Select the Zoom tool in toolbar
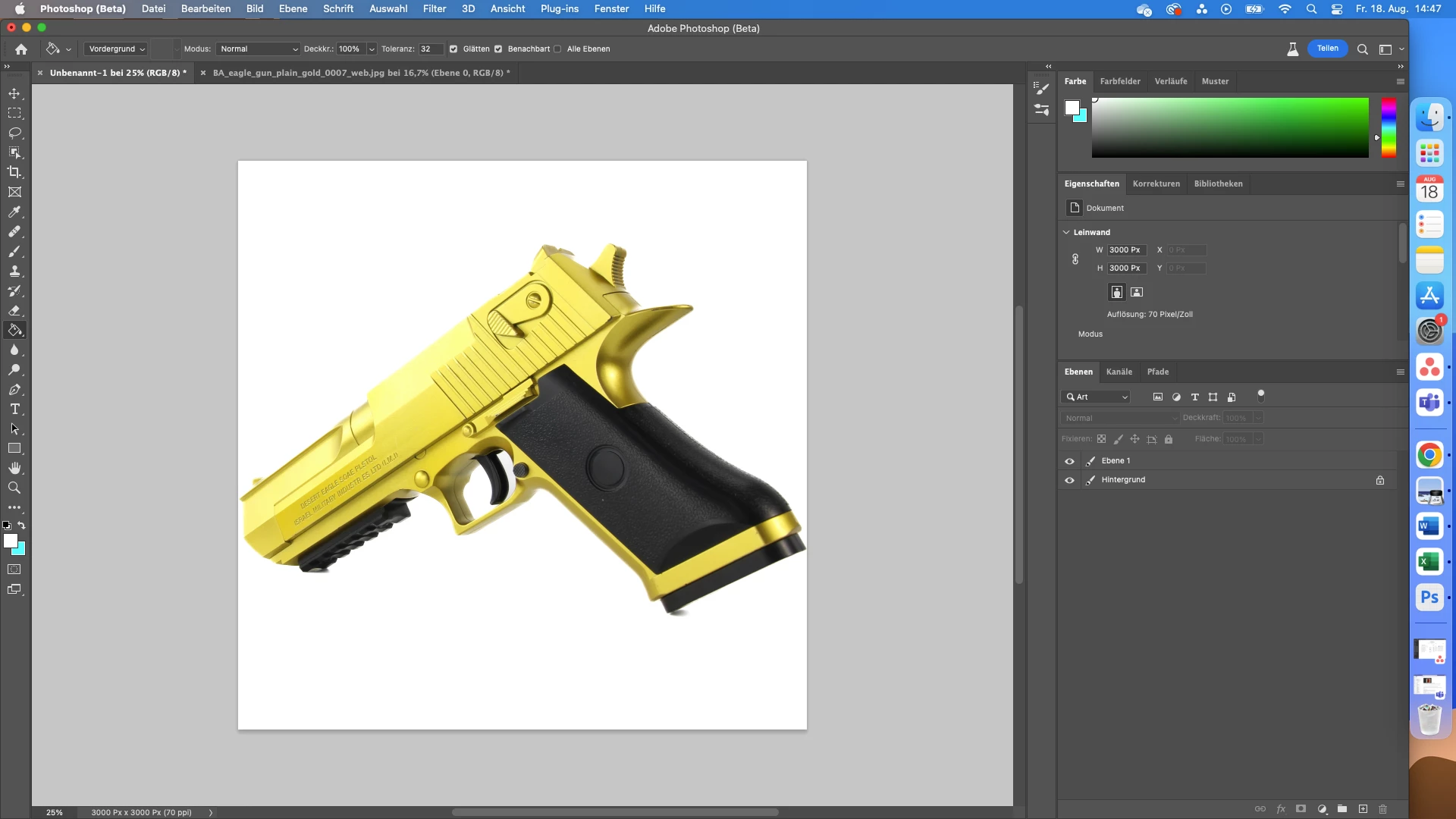Viewport: 1456px width, 819px height. click(x=14, y=488)
